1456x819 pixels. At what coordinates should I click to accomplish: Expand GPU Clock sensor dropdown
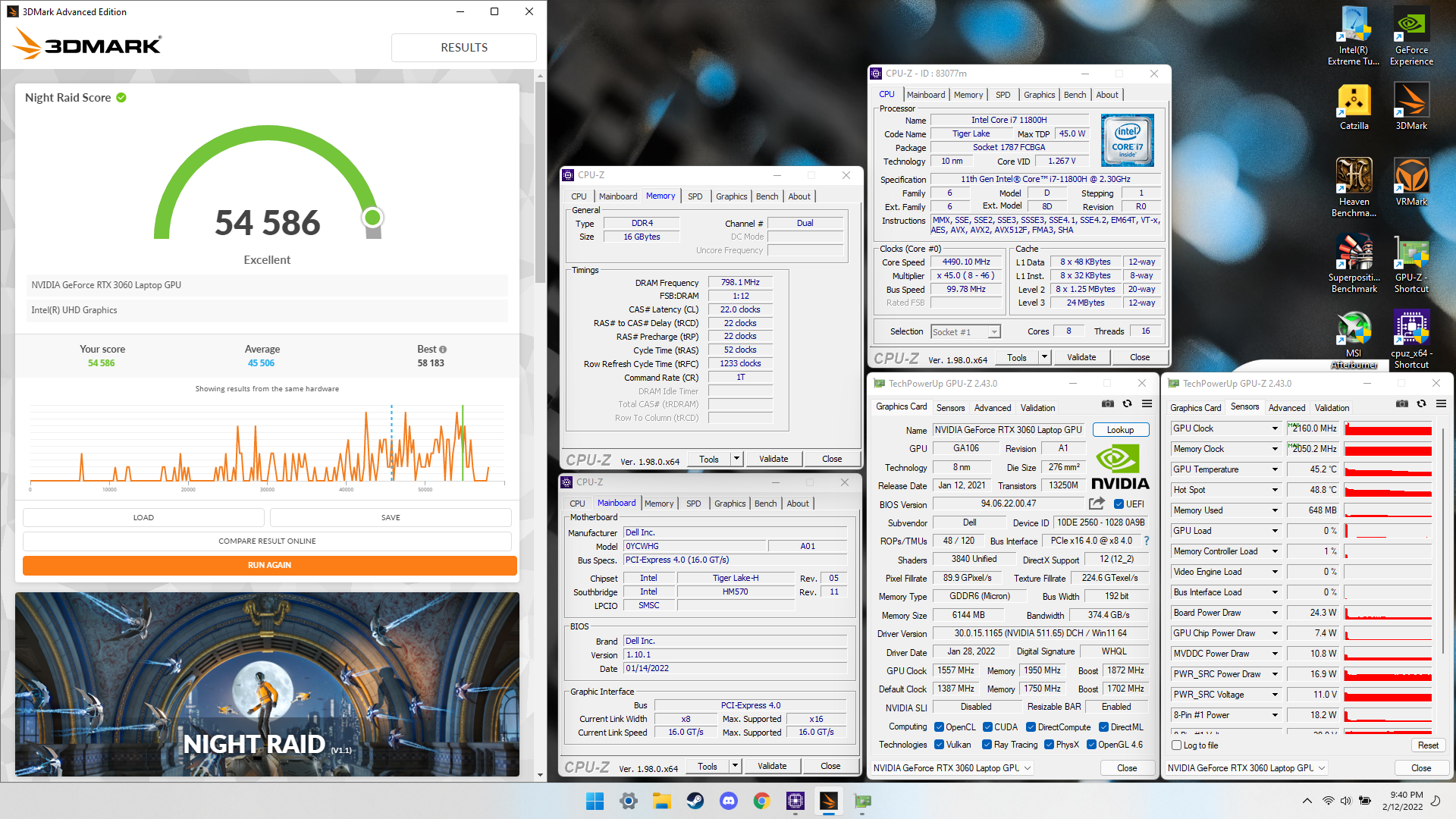coord(1275,428)
